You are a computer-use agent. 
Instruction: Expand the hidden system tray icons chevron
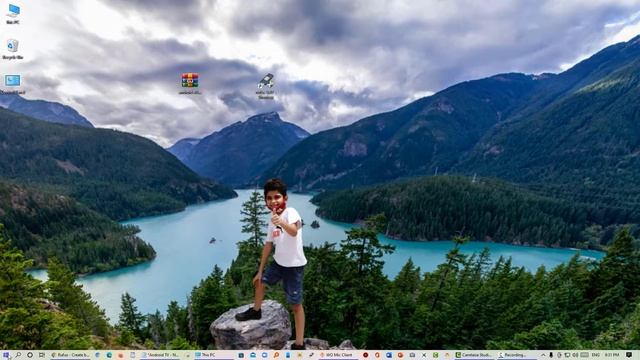click(543, 355)
